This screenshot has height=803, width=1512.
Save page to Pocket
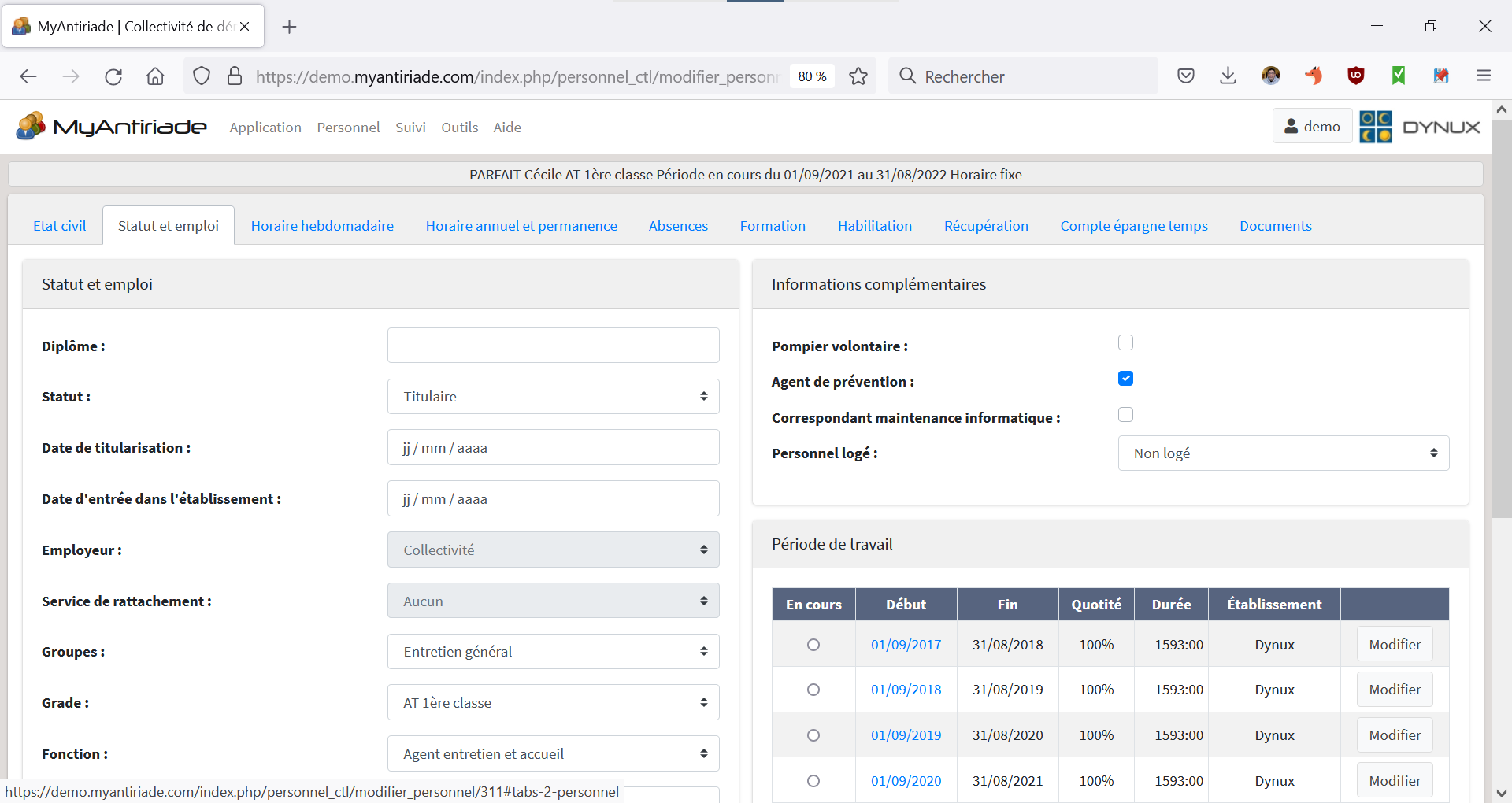point(1186,76)
